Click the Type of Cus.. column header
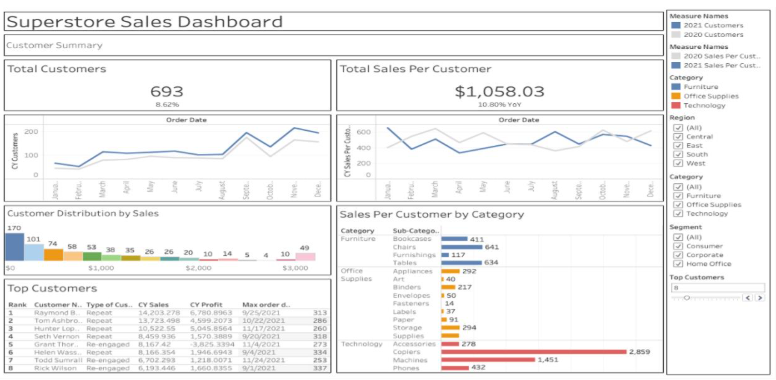Viewport: 776px width, 380px height. pos(108,305)
